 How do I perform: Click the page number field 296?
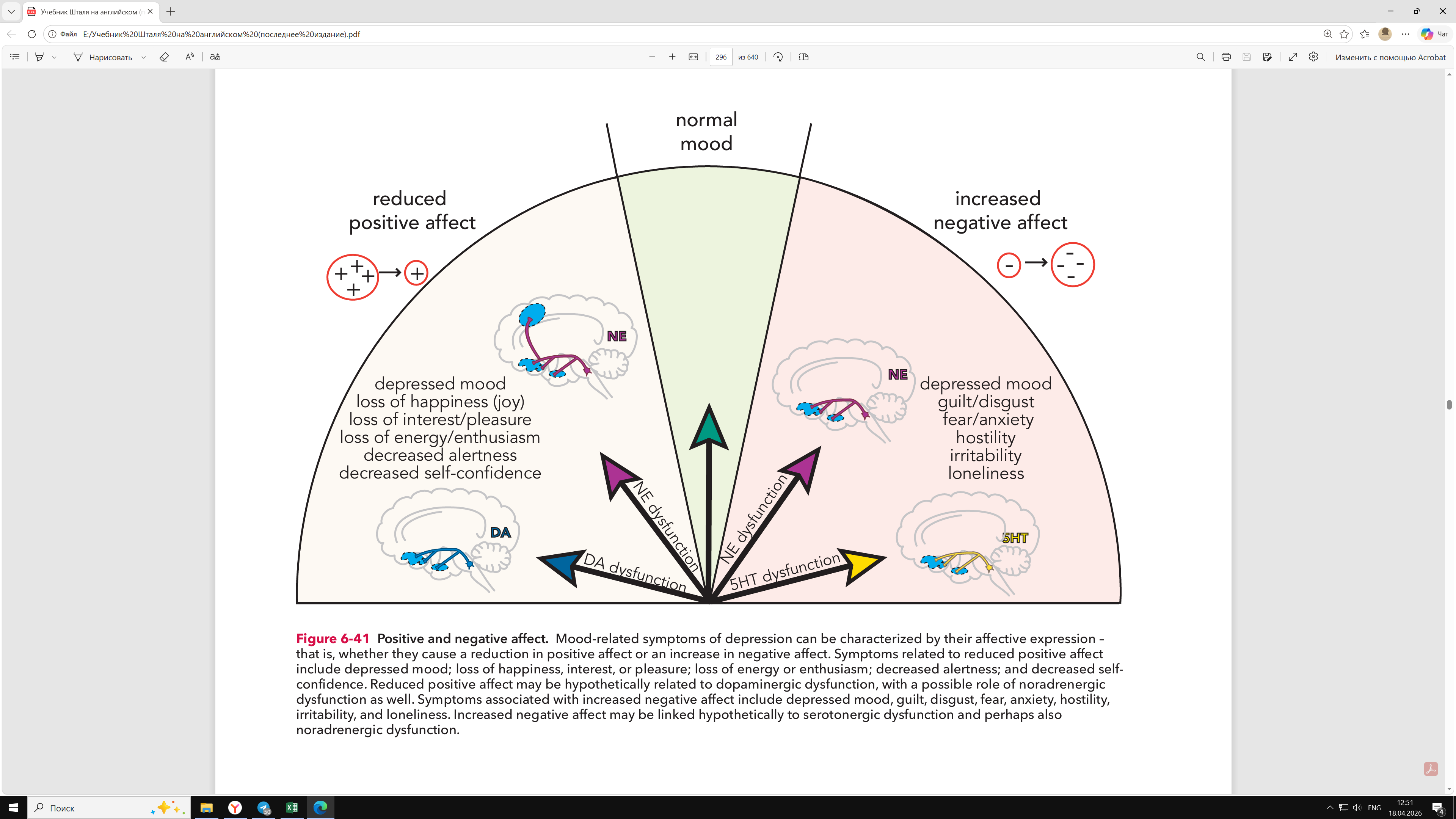pyautogui.click(x=721, y=57)
